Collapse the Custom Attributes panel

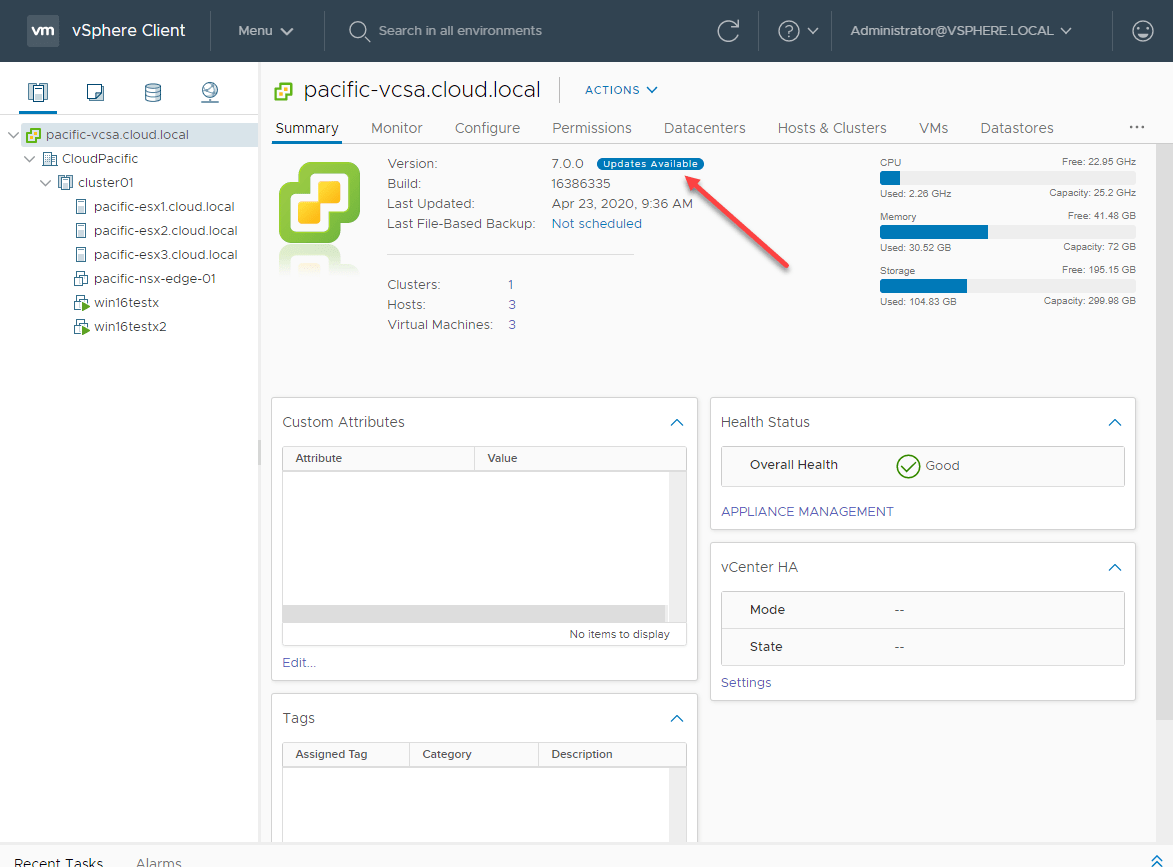[x=677, y=423]
